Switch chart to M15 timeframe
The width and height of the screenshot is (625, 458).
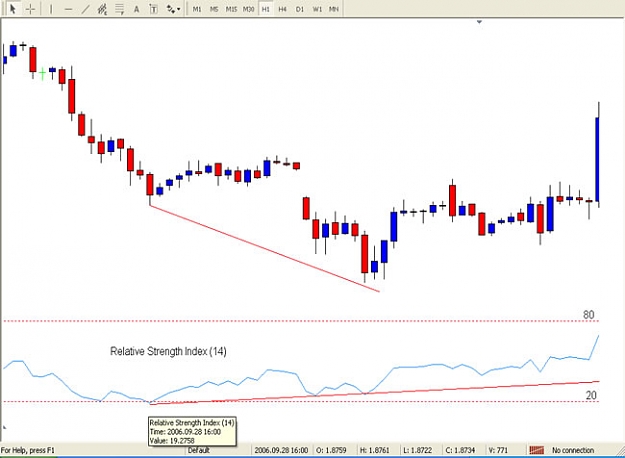pos(231,9)
